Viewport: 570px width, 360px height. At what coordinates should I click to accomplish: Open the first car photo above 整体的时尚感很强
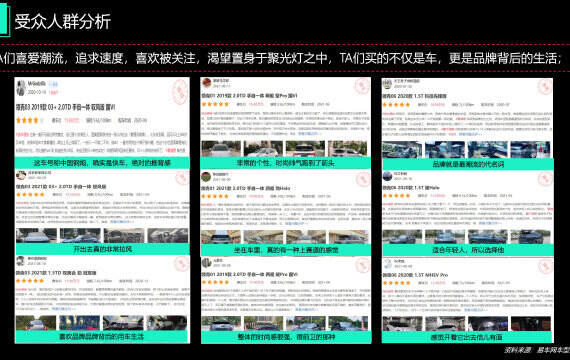[221, 323]
